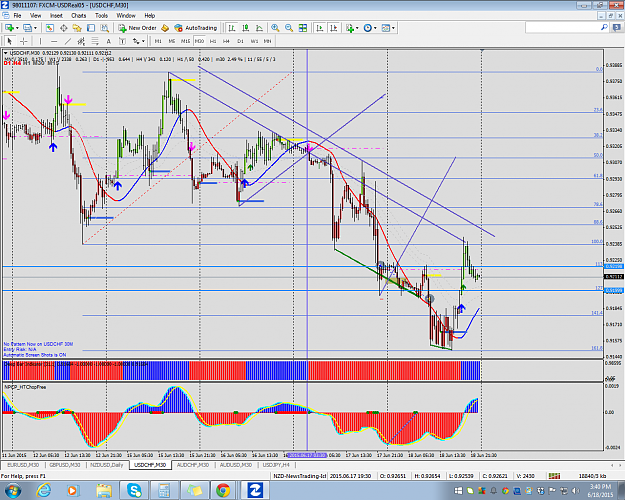Open the Strategy Tester icon

pyautogui.click(x=104, y=28)
